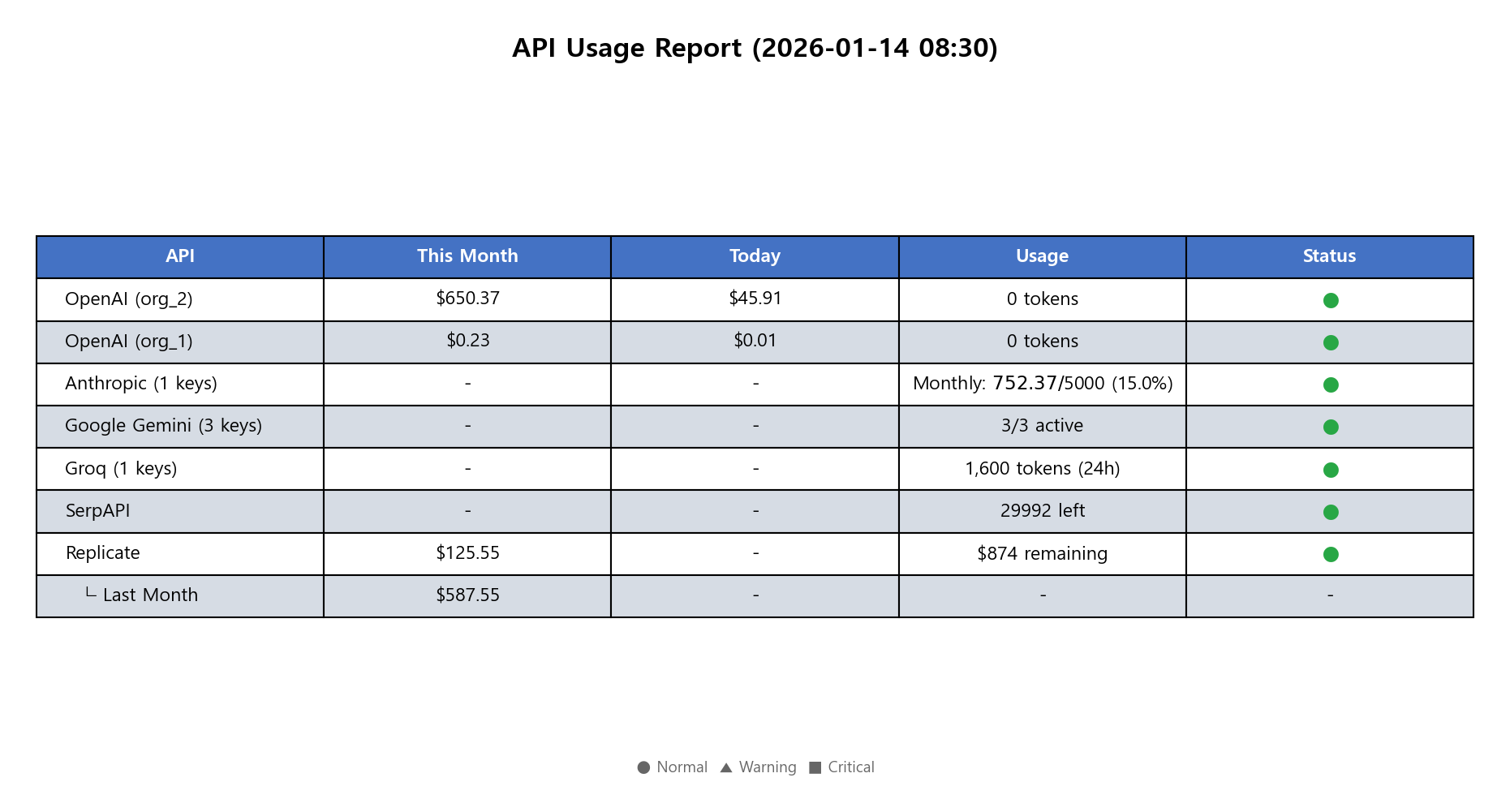The width and height of the screenshot is (1510, 812).
Task: Click the $874 remaining cell
Action: tap(1043, 554)
